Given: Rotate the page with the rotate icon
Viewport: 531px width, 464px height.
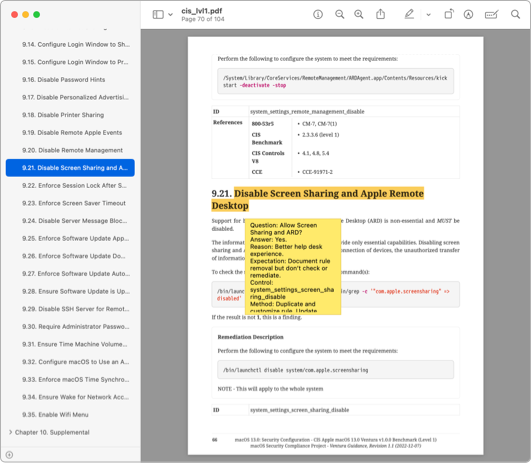Looking at the screenshot, I should click(x=449, y=14).
